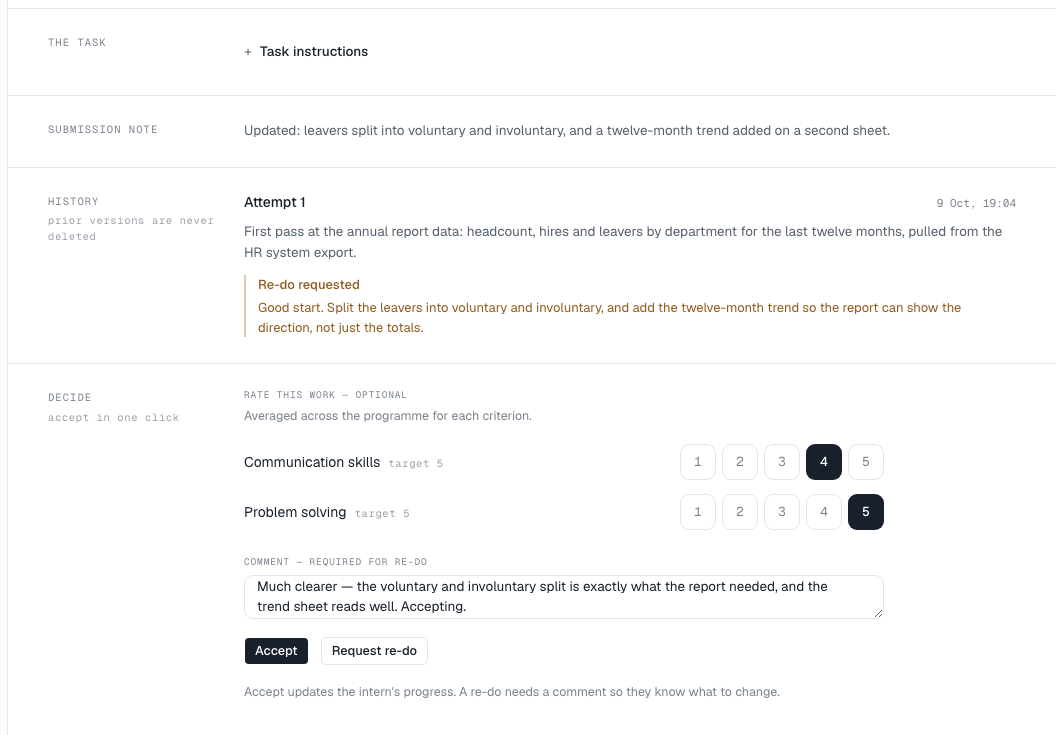
Task: Select rating 5 for Problem solving
Action: pos(865,512)
